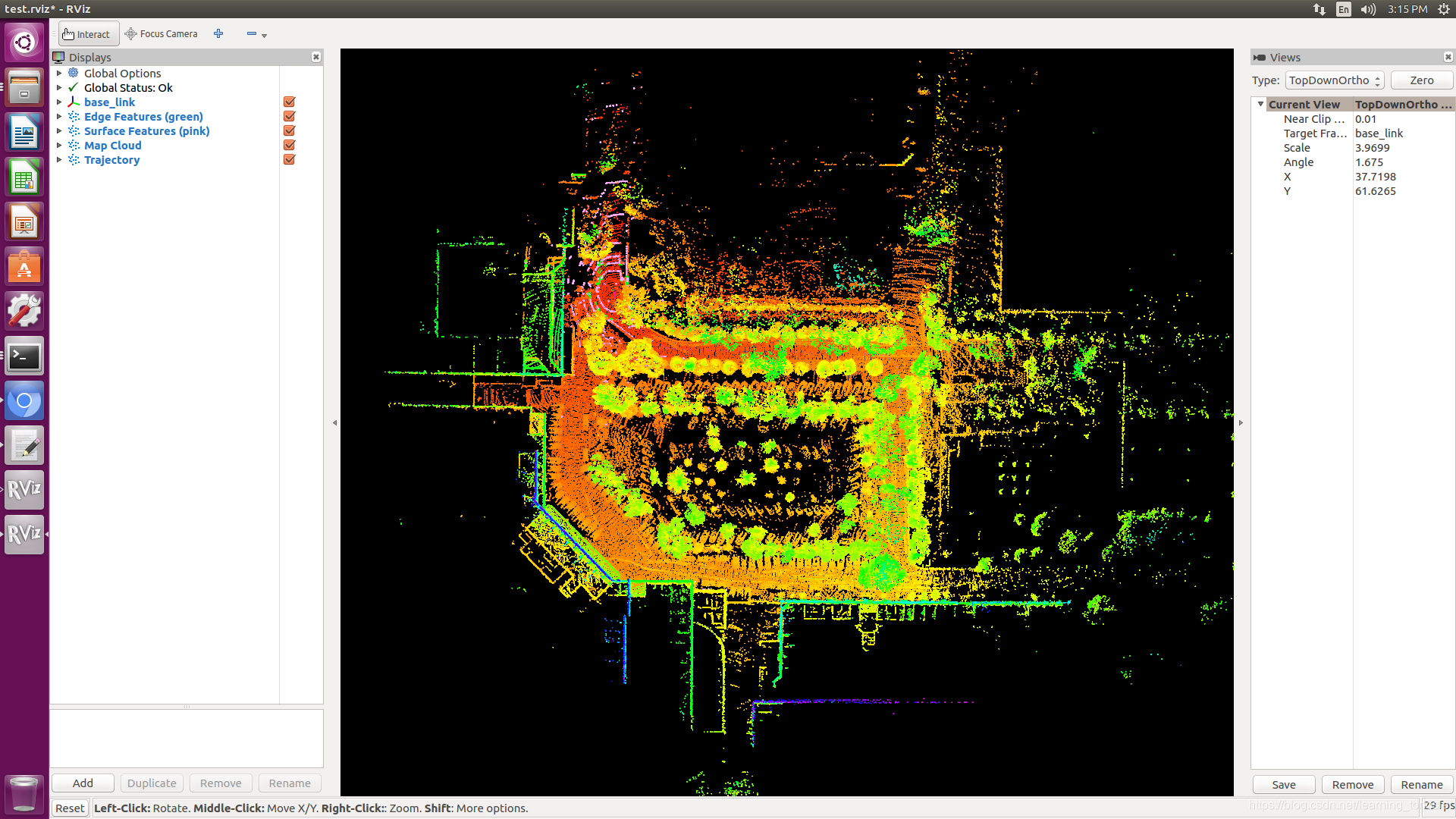1456x819 pixels.
Task: Click the Scale value field 3.9699
Action: (x=1373, y=148)
